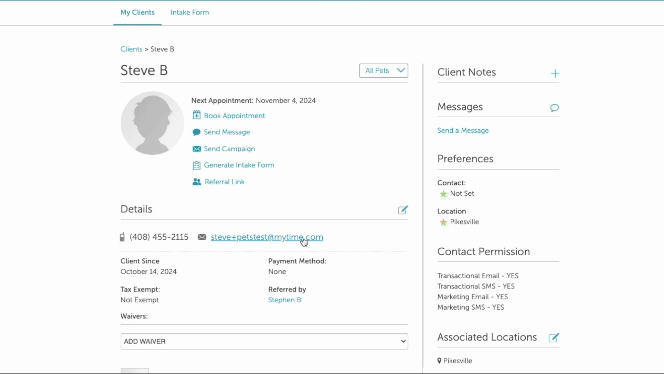This screenshot has width=664, height=374.
Task: Click the Send a Message link
Action: tap(463, 130)
